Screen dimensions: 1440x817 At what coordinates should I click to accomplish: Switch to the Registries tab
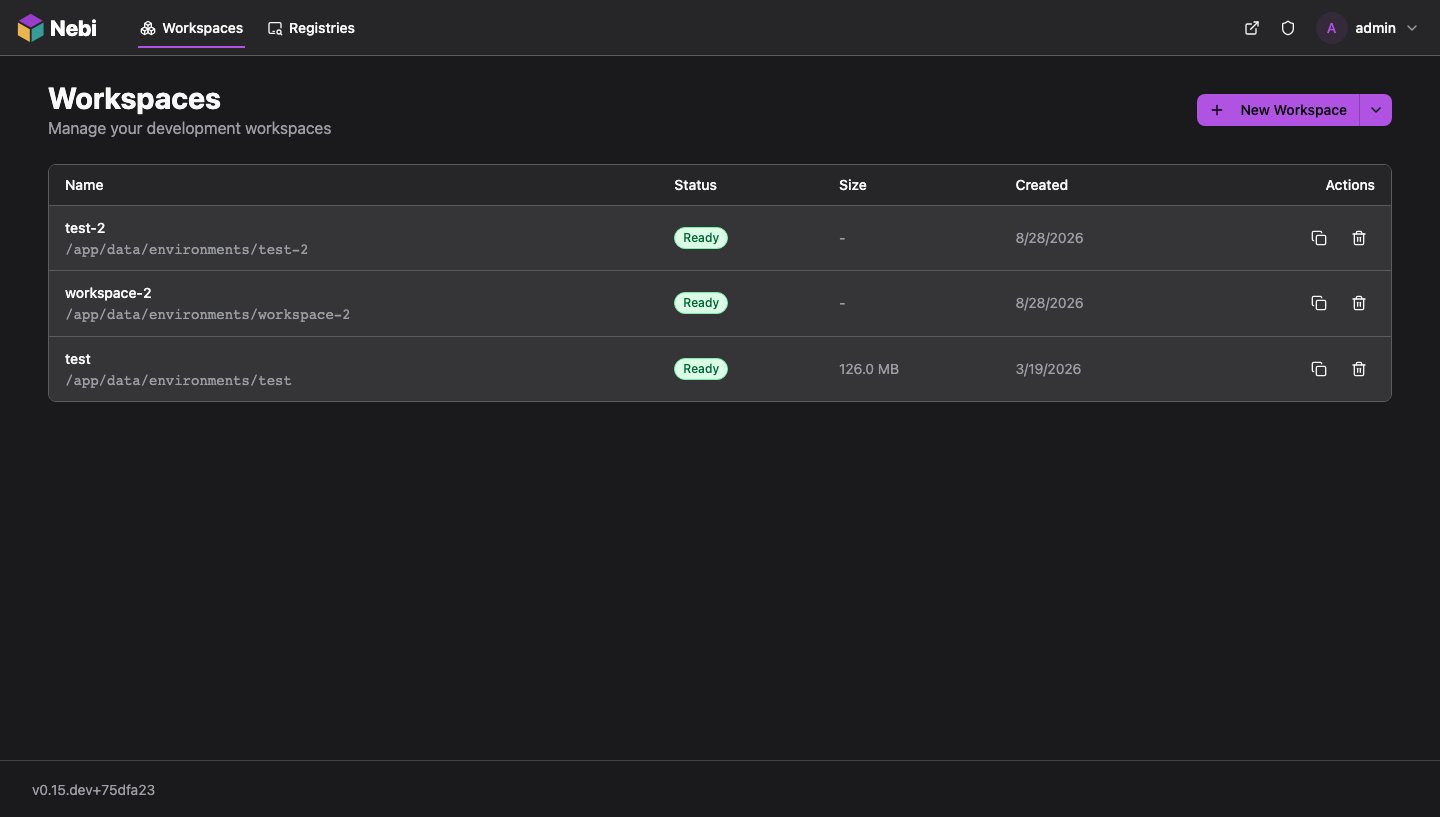click(311, 28)
